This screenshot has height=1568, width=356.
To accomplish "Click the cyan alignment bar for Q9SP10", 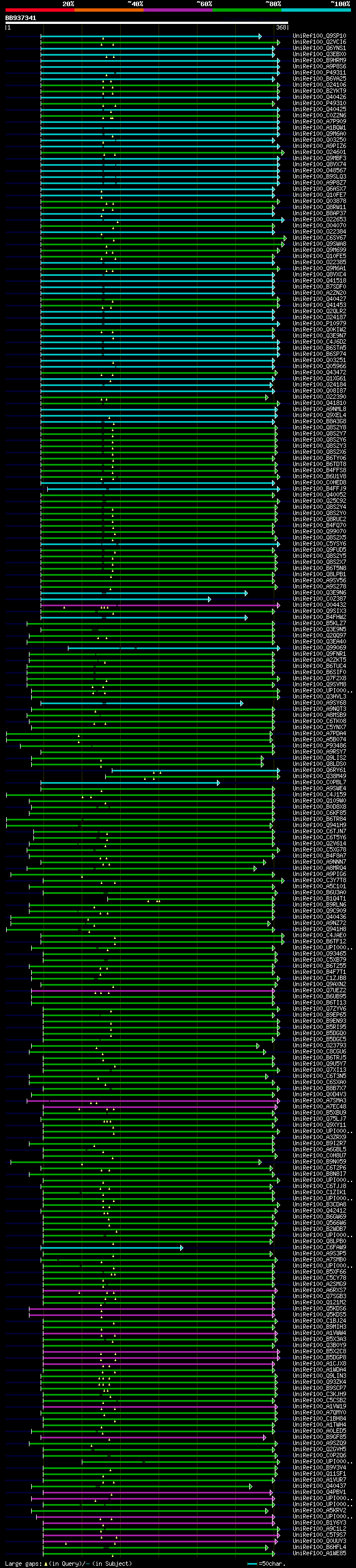I will (x=151, y=37).
